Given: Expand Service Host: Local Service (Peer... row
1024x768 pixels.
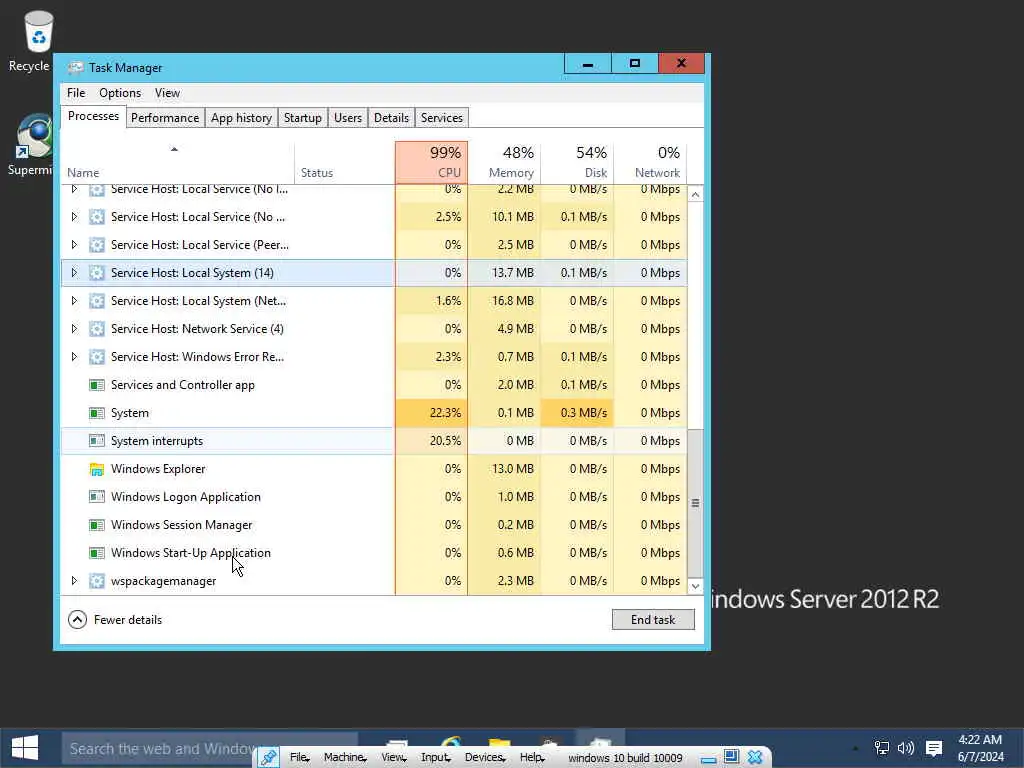Looking at the screenshot, I should 74,245.
